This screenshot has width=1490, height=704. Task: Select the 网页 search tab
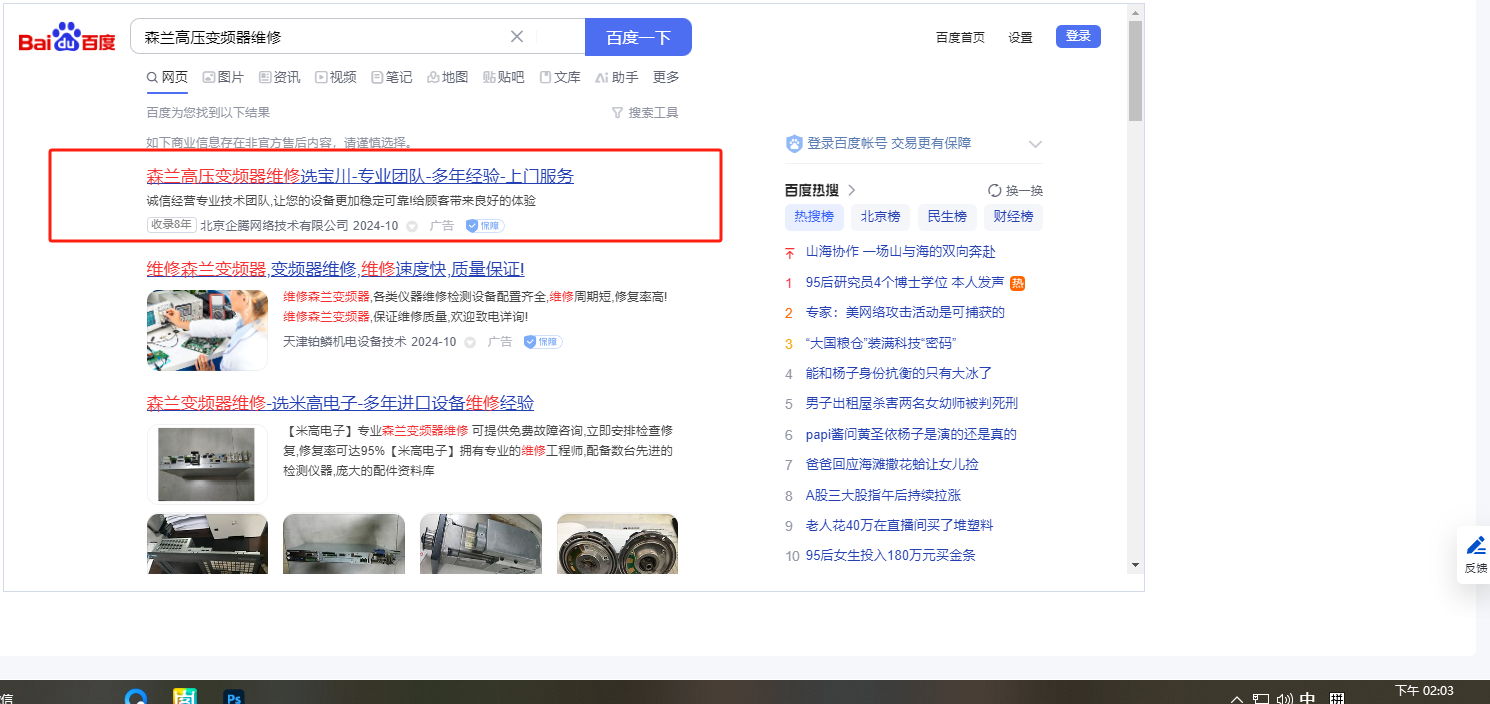click(167, 77)
